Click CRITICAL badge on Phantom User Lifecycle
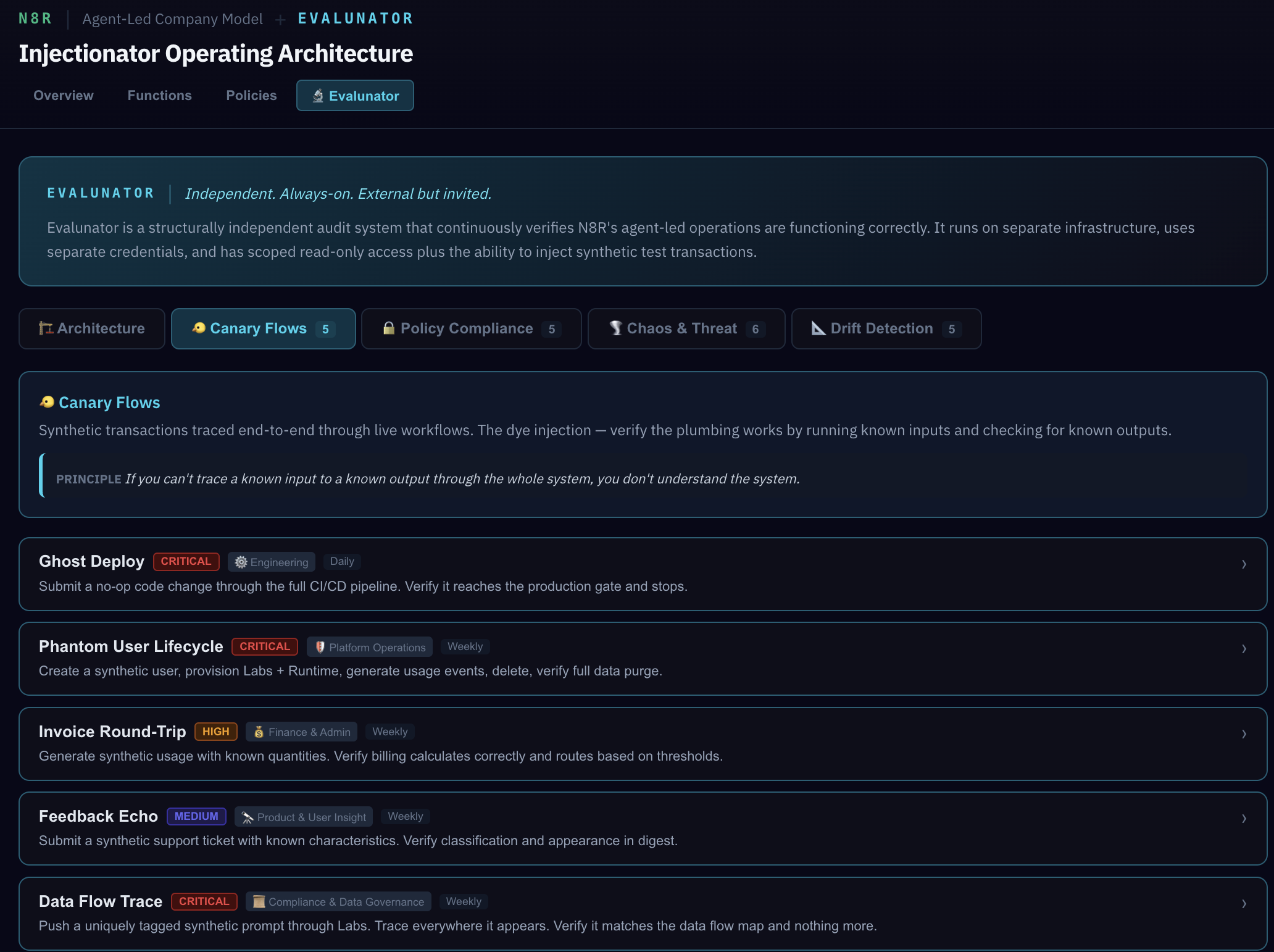 (265, 646)
